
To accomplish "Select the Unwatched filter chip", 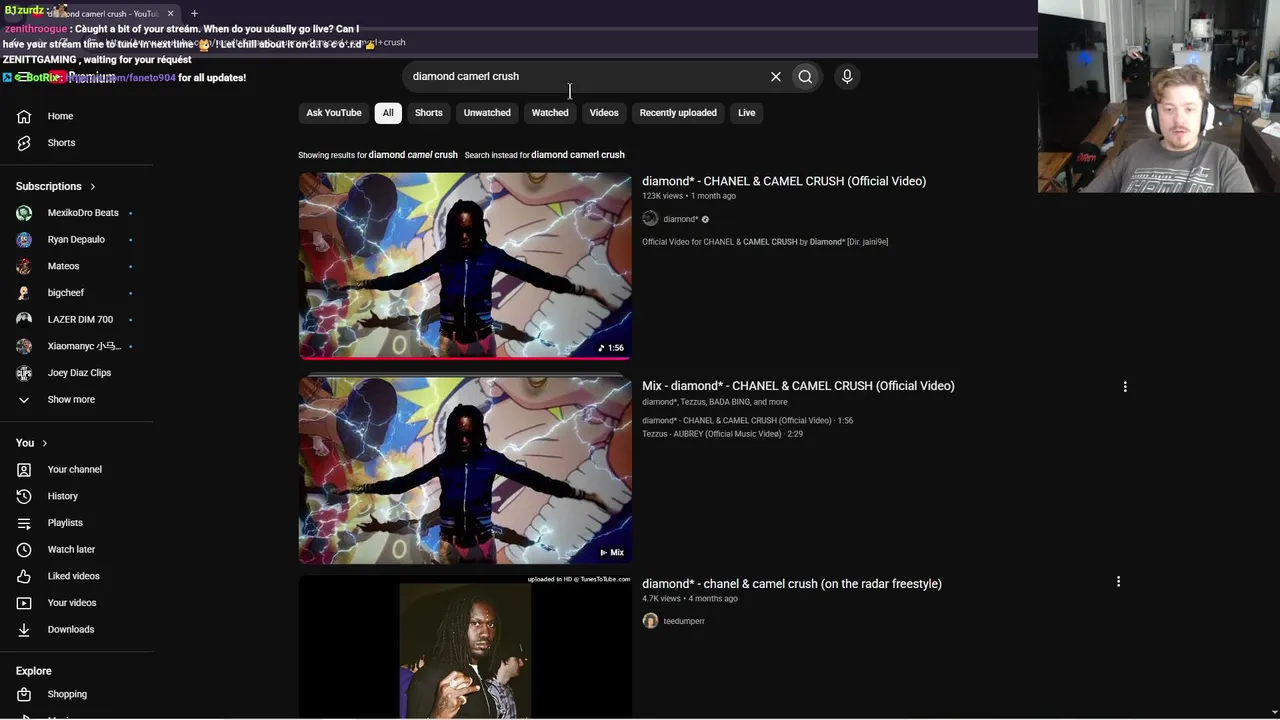I will pyautogui.click(x=487, y=113).
